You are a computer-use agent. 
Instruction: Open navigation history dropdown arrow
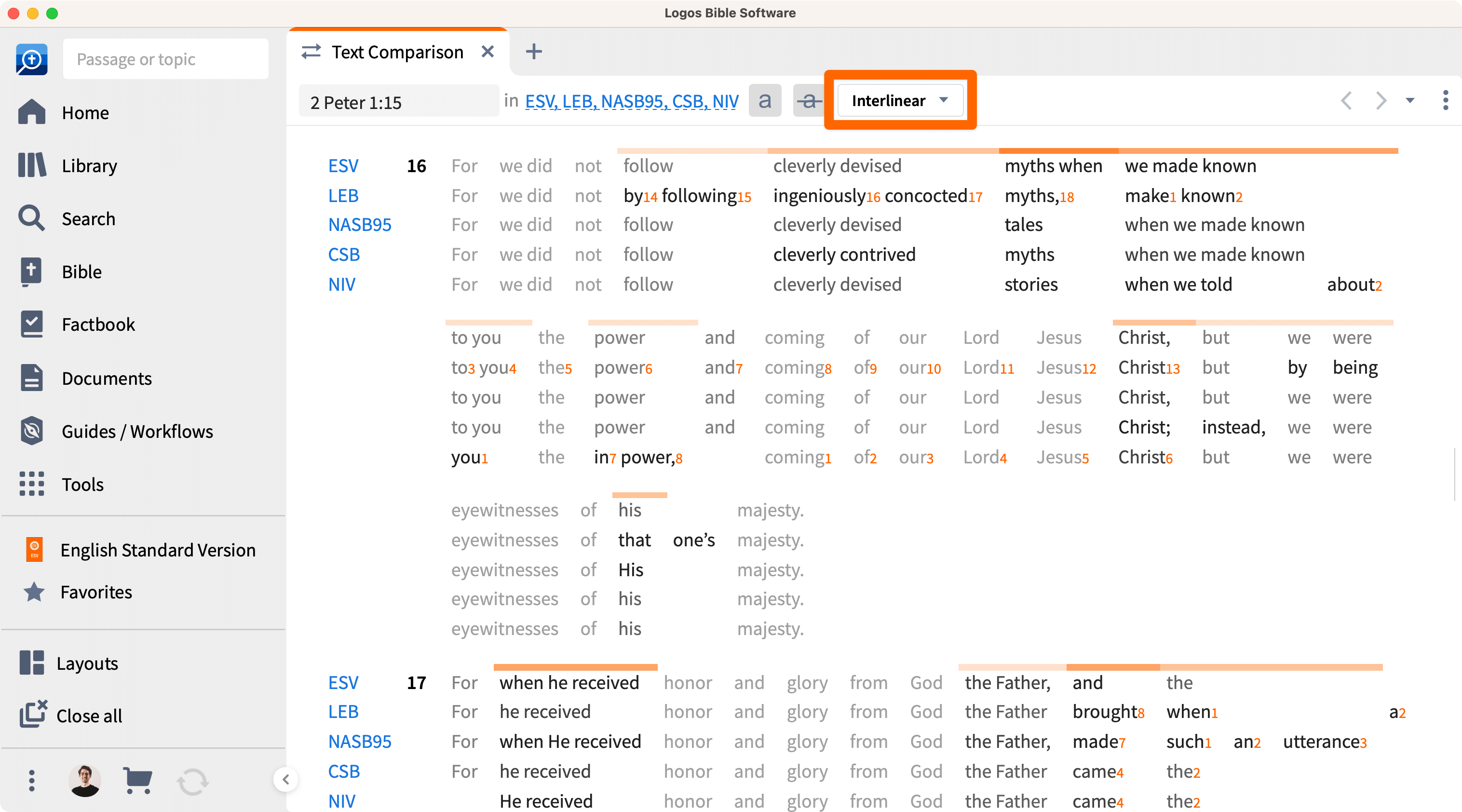[1410, 100]
